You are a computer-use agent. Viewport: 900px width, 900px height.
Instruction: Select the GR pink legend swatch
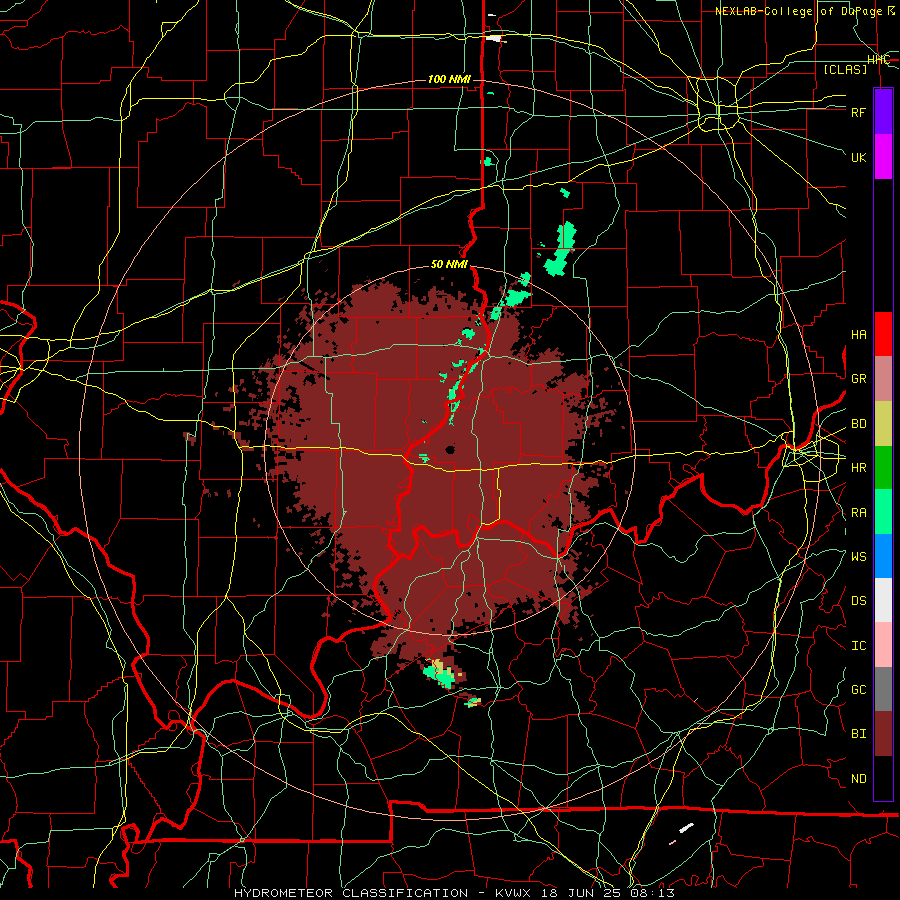[x=883, y=379]
